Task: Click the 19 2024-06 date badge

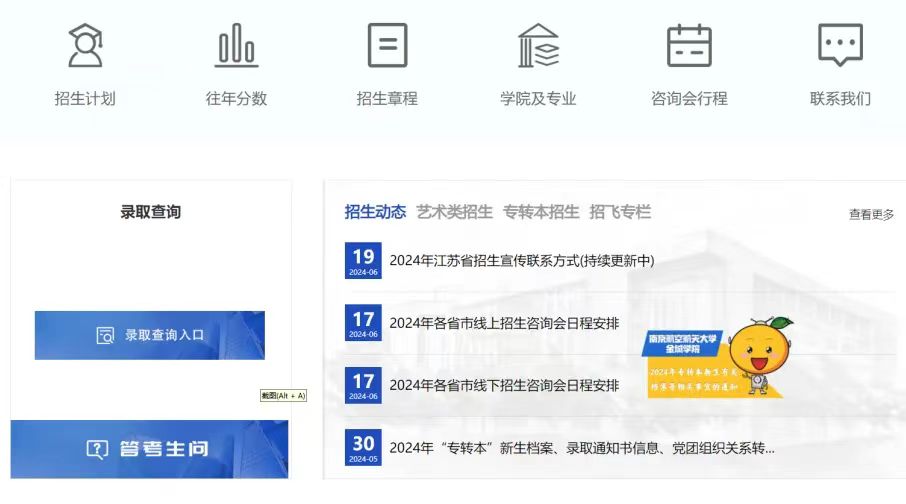Action: point(363,260)
